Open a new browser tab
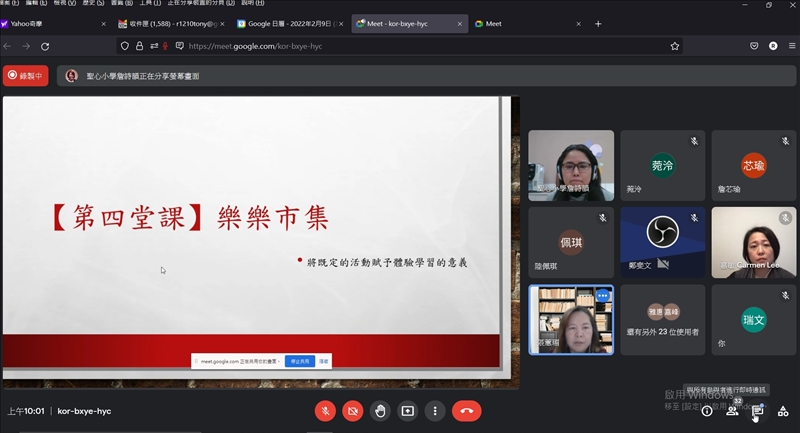 [598, 23]
